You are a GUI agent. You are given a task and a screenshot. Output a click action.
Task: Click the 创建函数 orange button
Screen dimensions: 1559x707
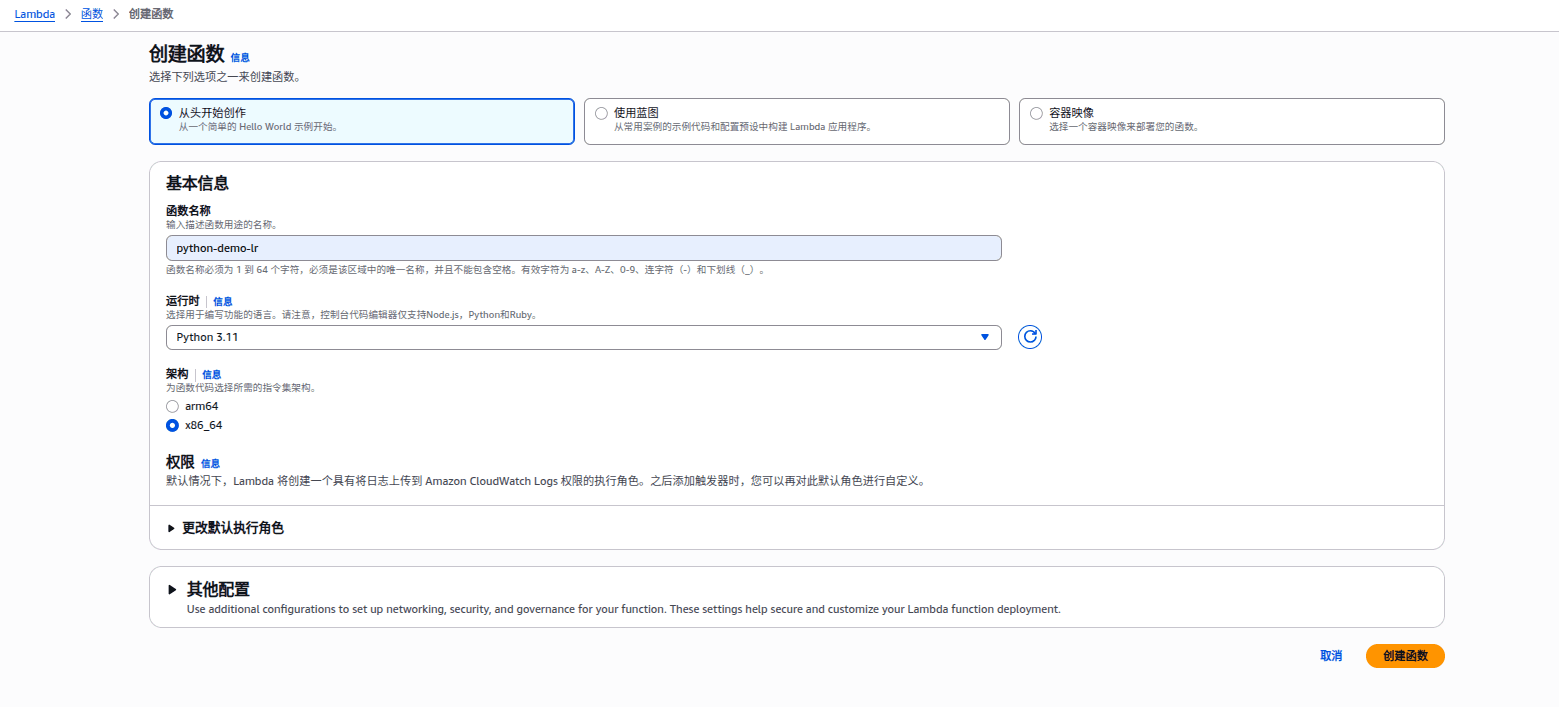1404,656
